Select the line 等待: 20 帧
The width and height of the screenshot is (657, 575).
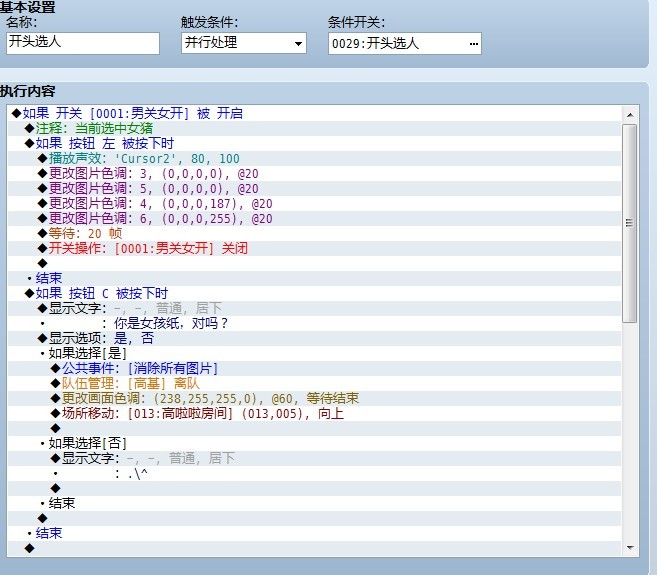314,233
